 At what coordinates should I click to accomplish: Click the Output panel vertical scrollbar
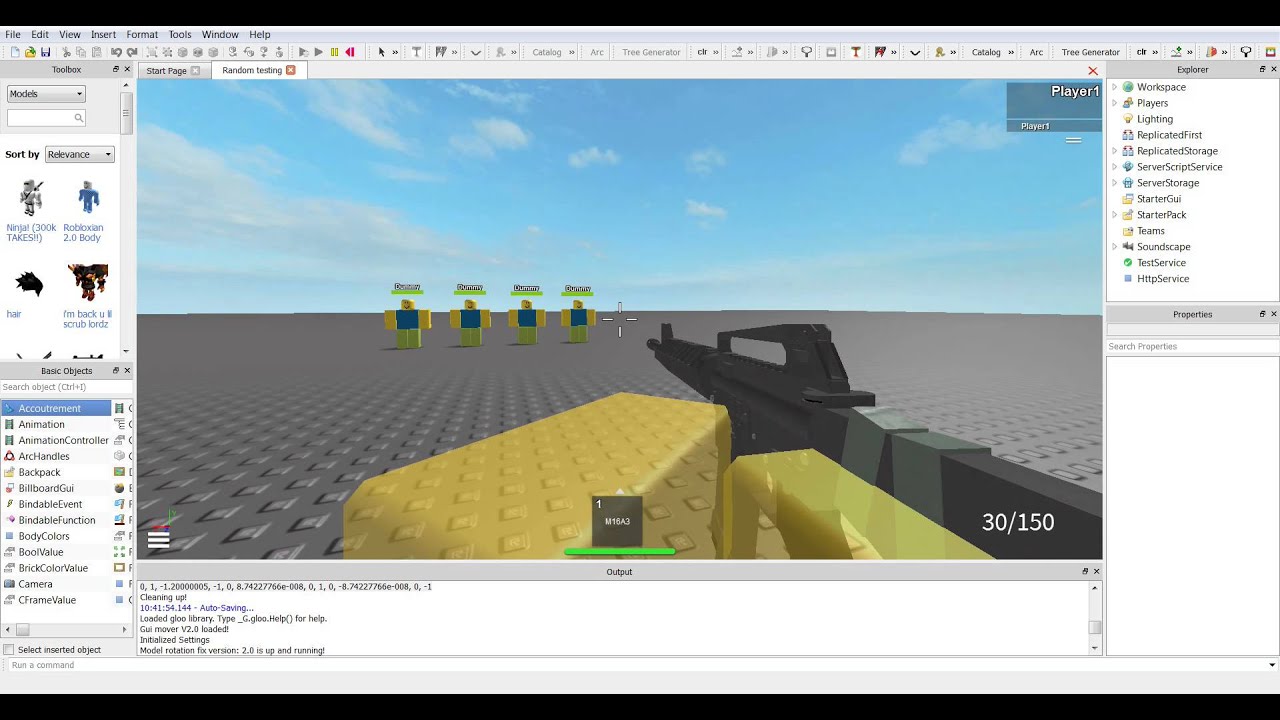1095,618
